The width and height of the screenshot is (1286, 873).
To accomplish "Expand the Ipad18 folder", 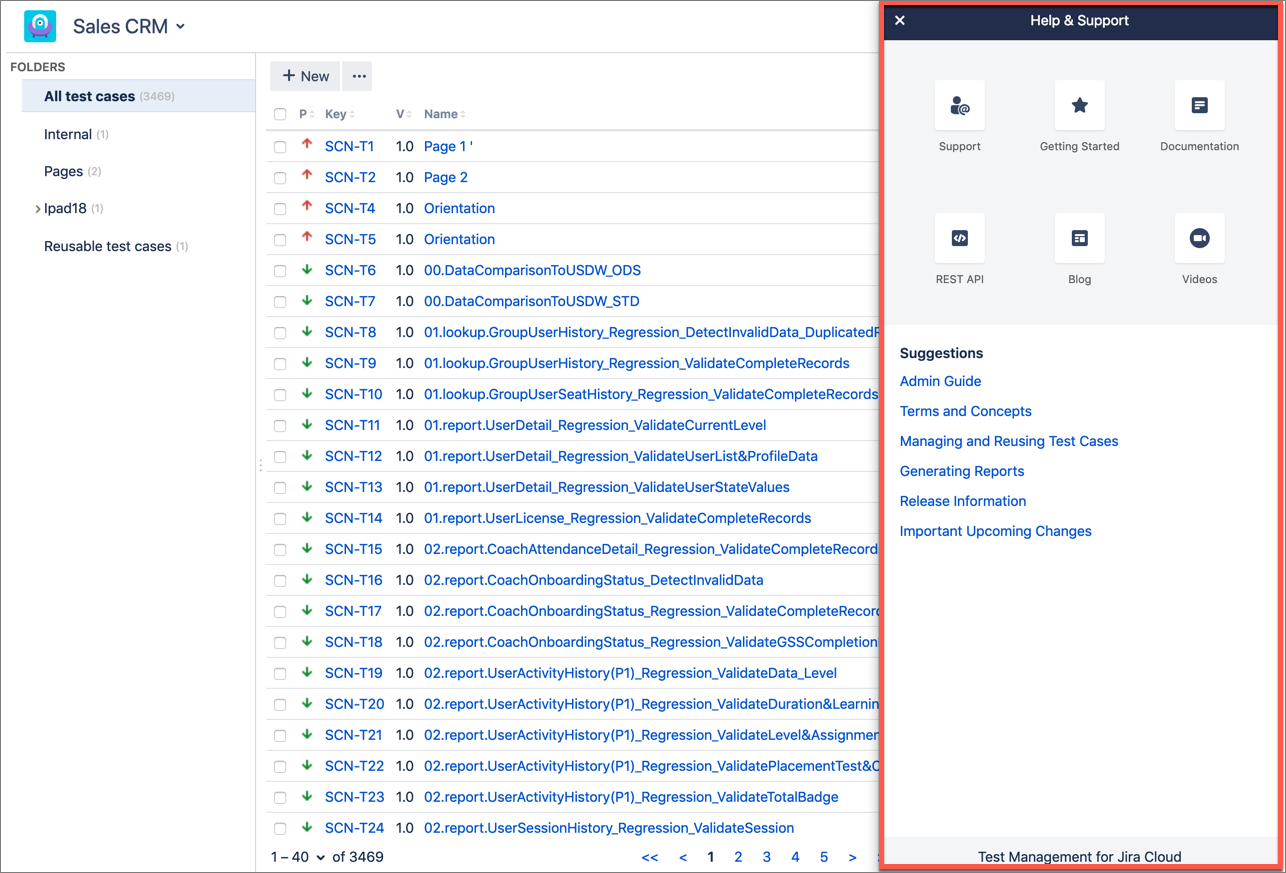I will [38, 209].
